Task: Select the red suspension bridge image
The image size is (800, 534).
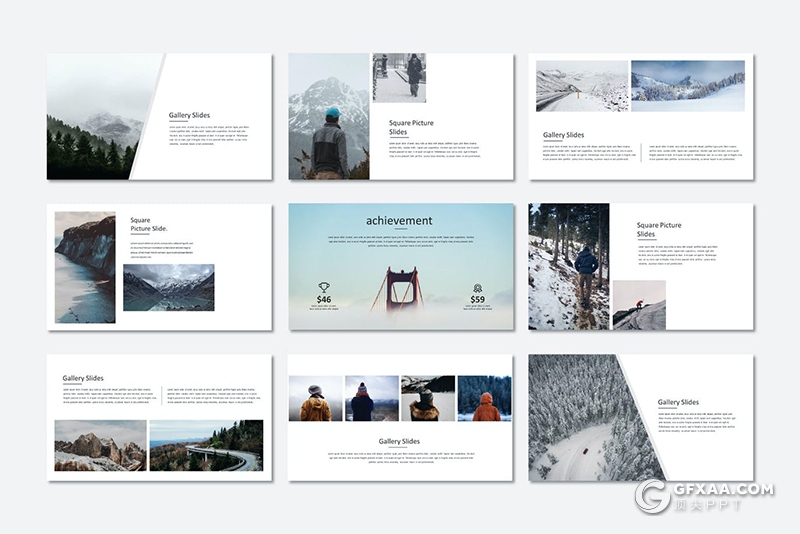Action: [399, 290]
